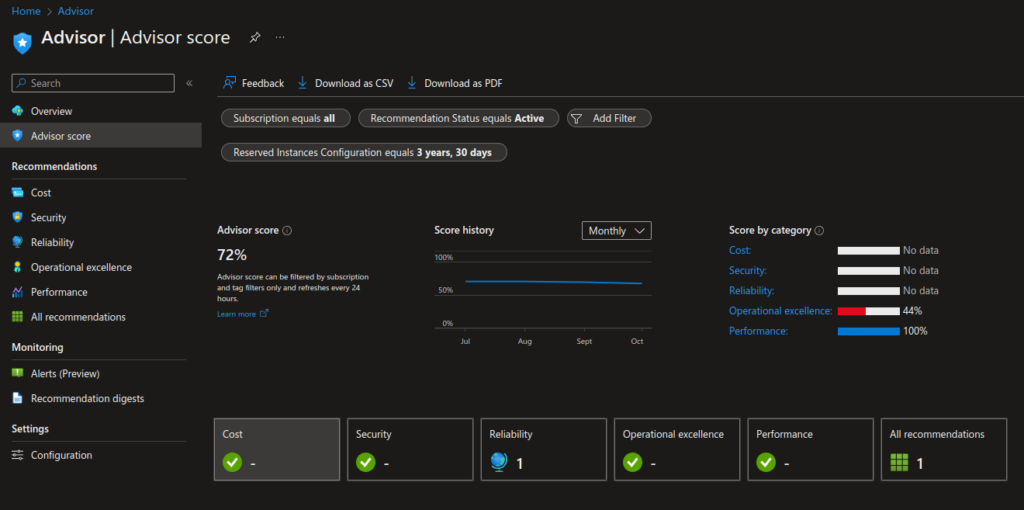Click the Cost category link
The width and height of the screenshot is (1024, 510).
(740, 250)
